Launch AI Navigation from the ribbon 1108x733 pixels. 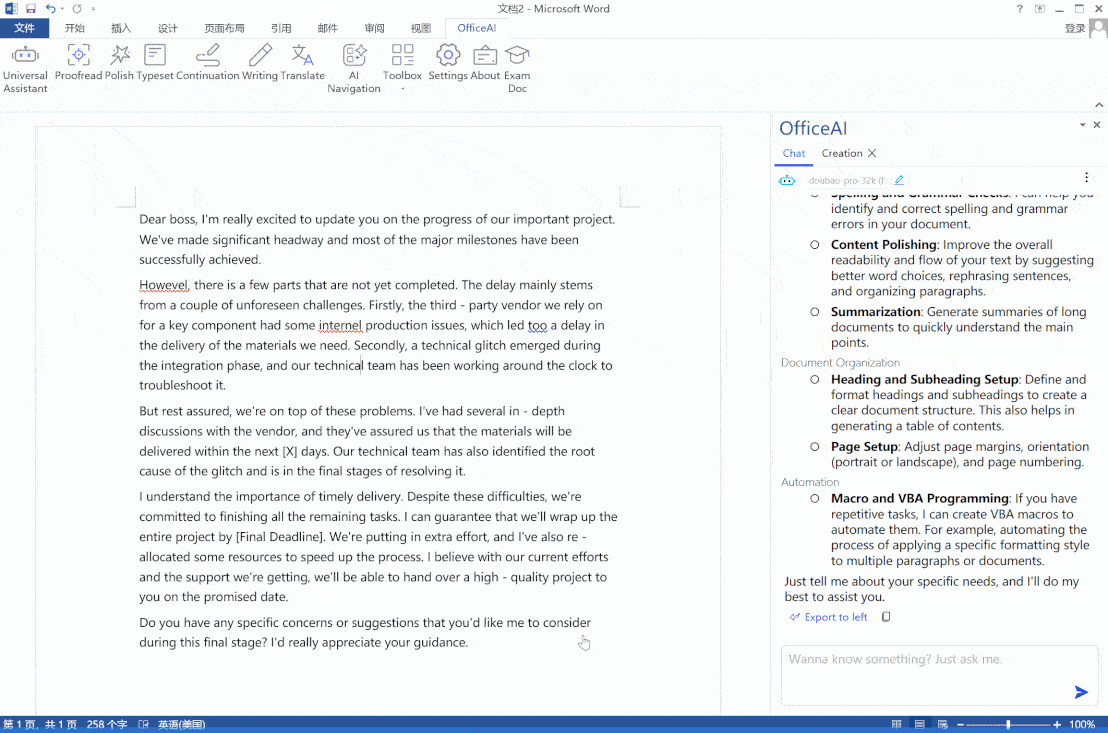(354, 68)
